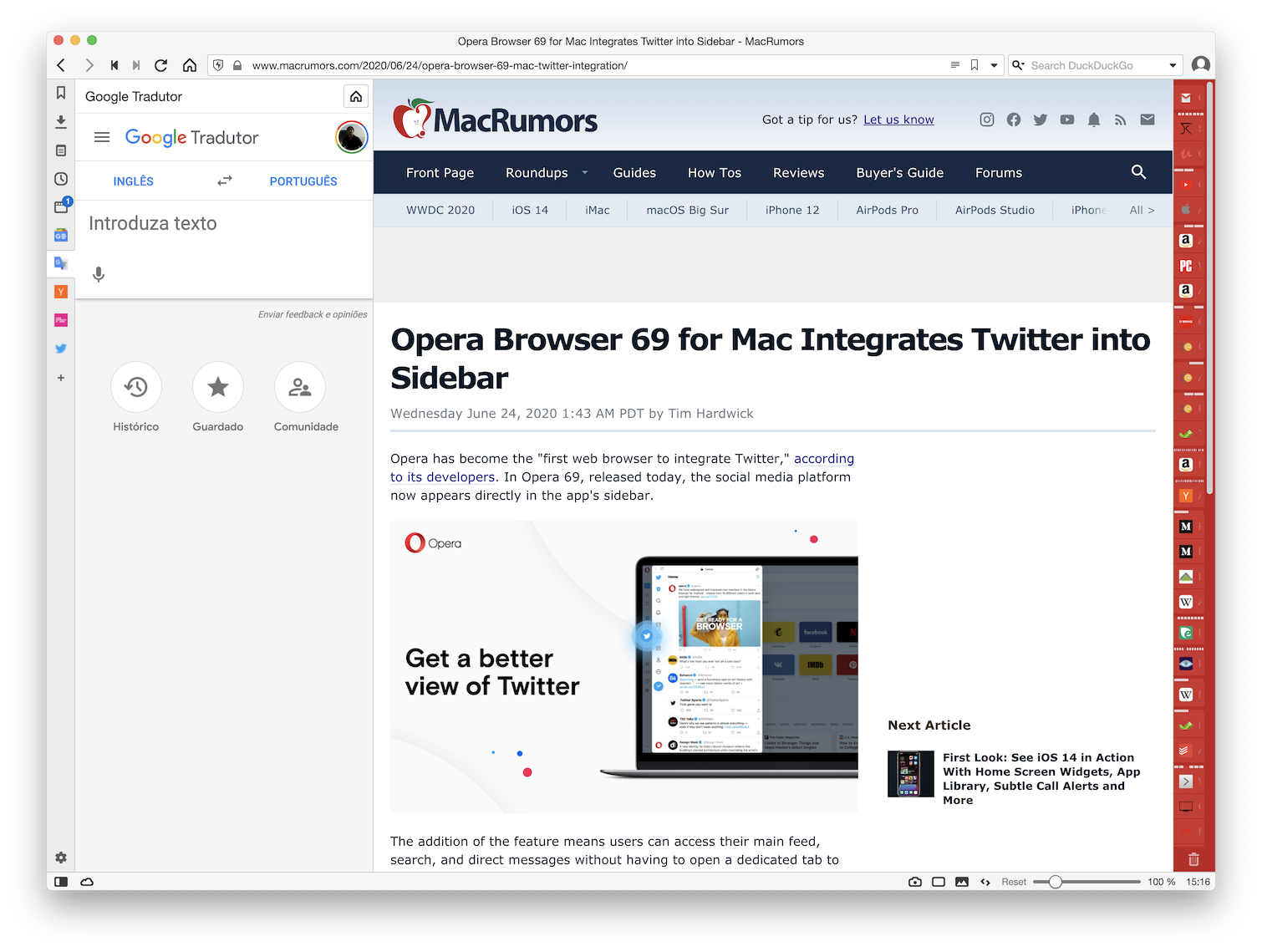Image resolution: width=1262 pixels, height=952 pixels.
Task: Open MacRumors YouTube channel
Action: [1067, 120]
